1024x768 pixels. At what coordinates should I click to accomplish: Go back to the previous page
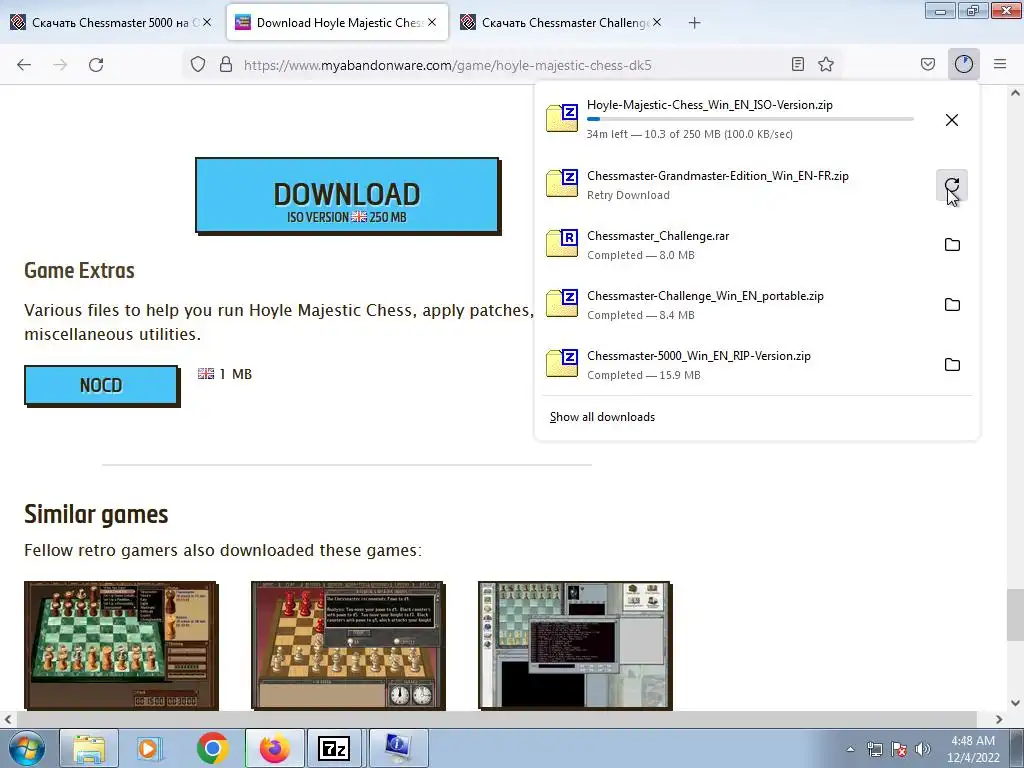24,65
